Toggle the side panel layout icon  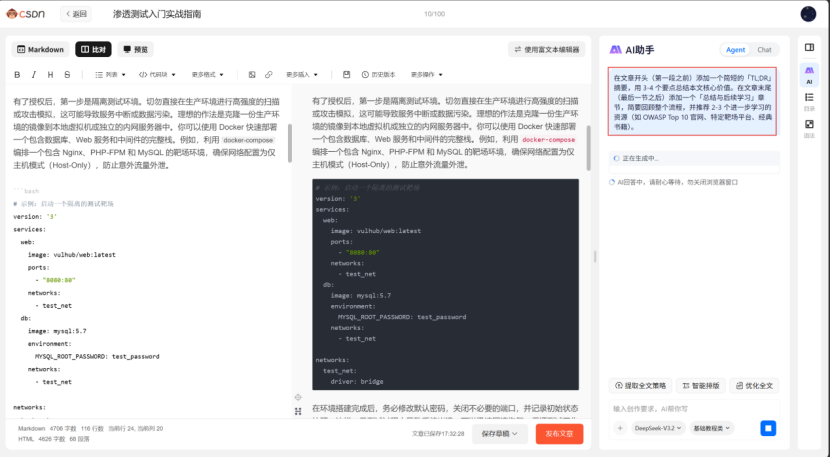click(x=809, y=48)
